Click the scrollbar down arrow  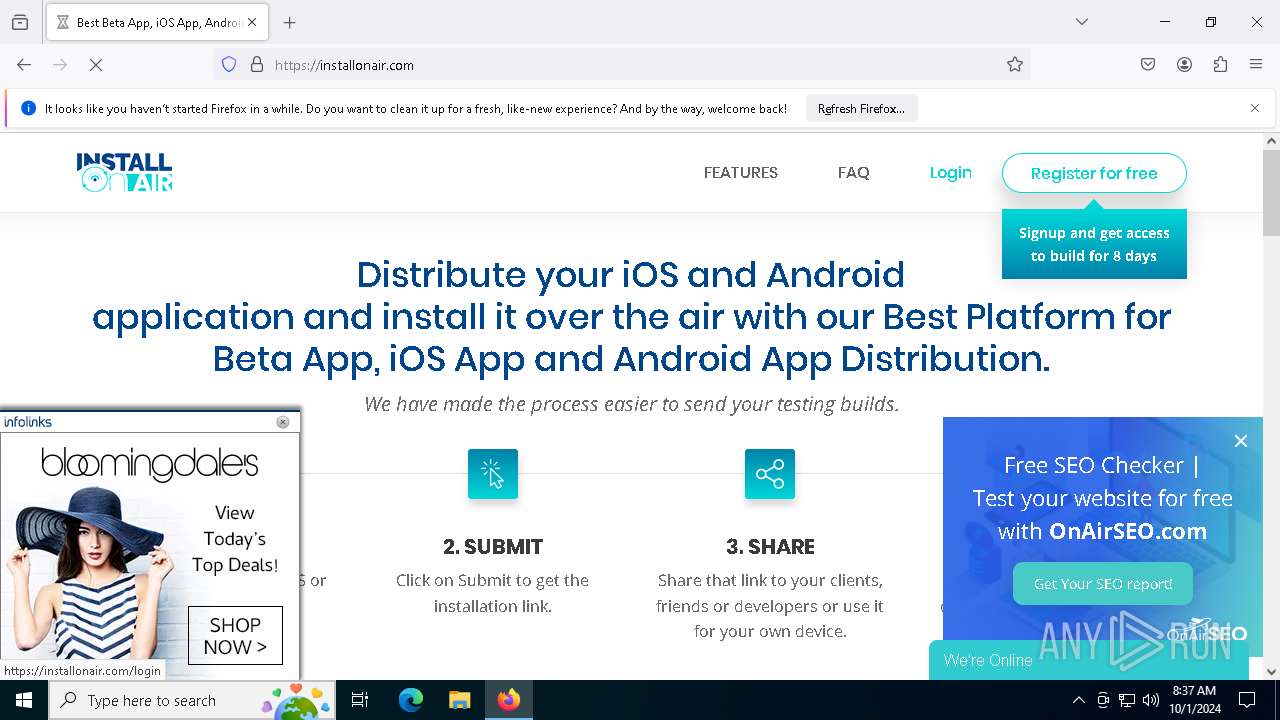tap(1271, 671)
